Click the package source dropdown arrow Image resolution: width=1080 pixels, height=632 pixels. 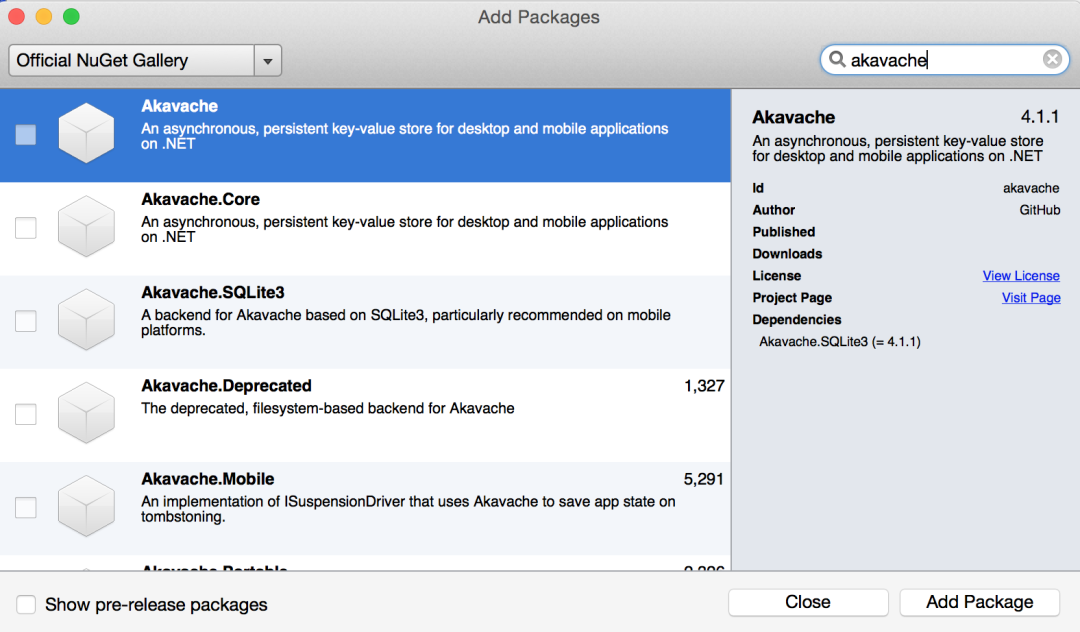click(267, 61)
